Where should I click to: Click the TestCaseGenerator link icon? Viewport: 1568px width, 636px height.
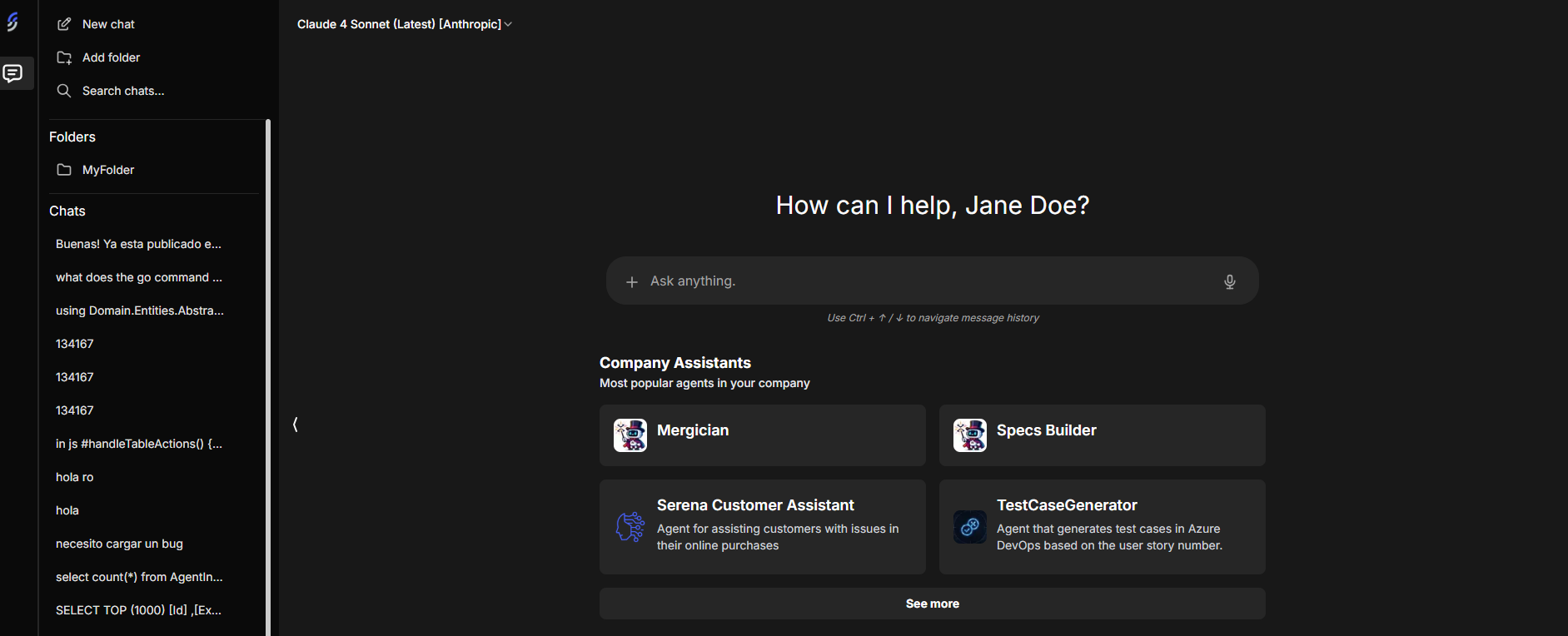(970, 527)
